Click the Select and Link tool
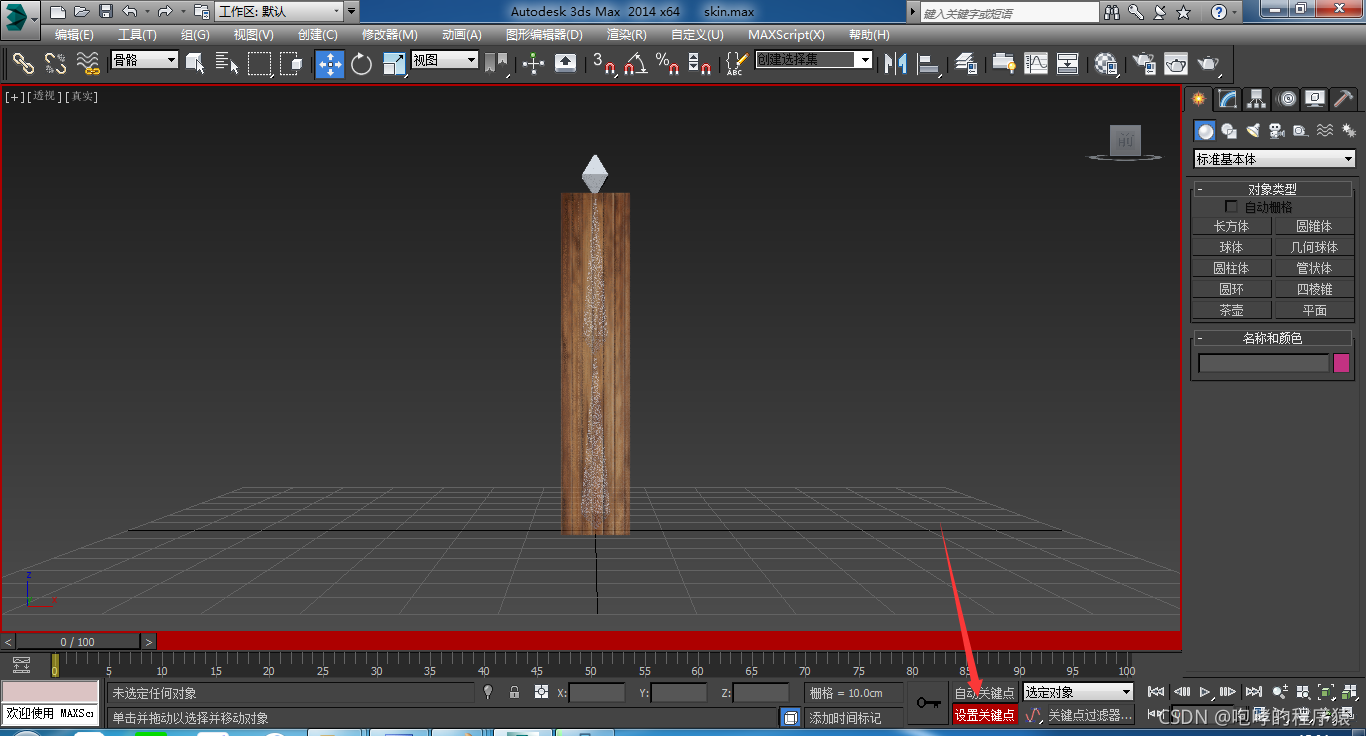This screenshot has width=1366, height=736. pyautogui.click(x=24, y=64)
